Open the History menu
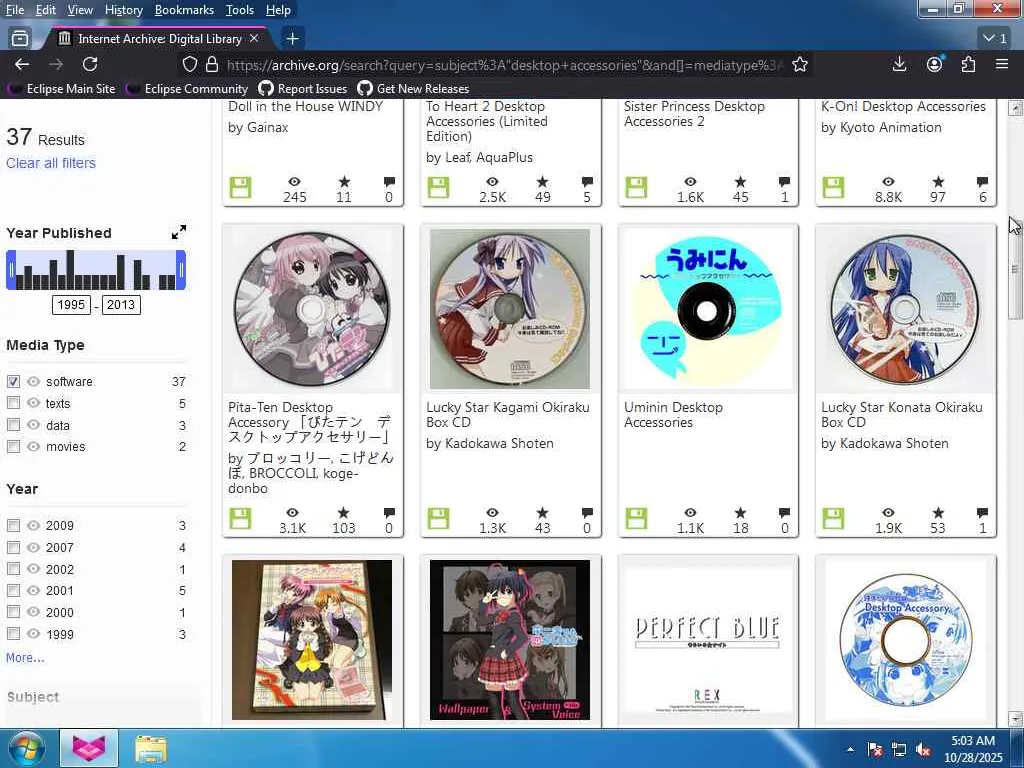1024x768 pixels. click(x=123, y=10)
